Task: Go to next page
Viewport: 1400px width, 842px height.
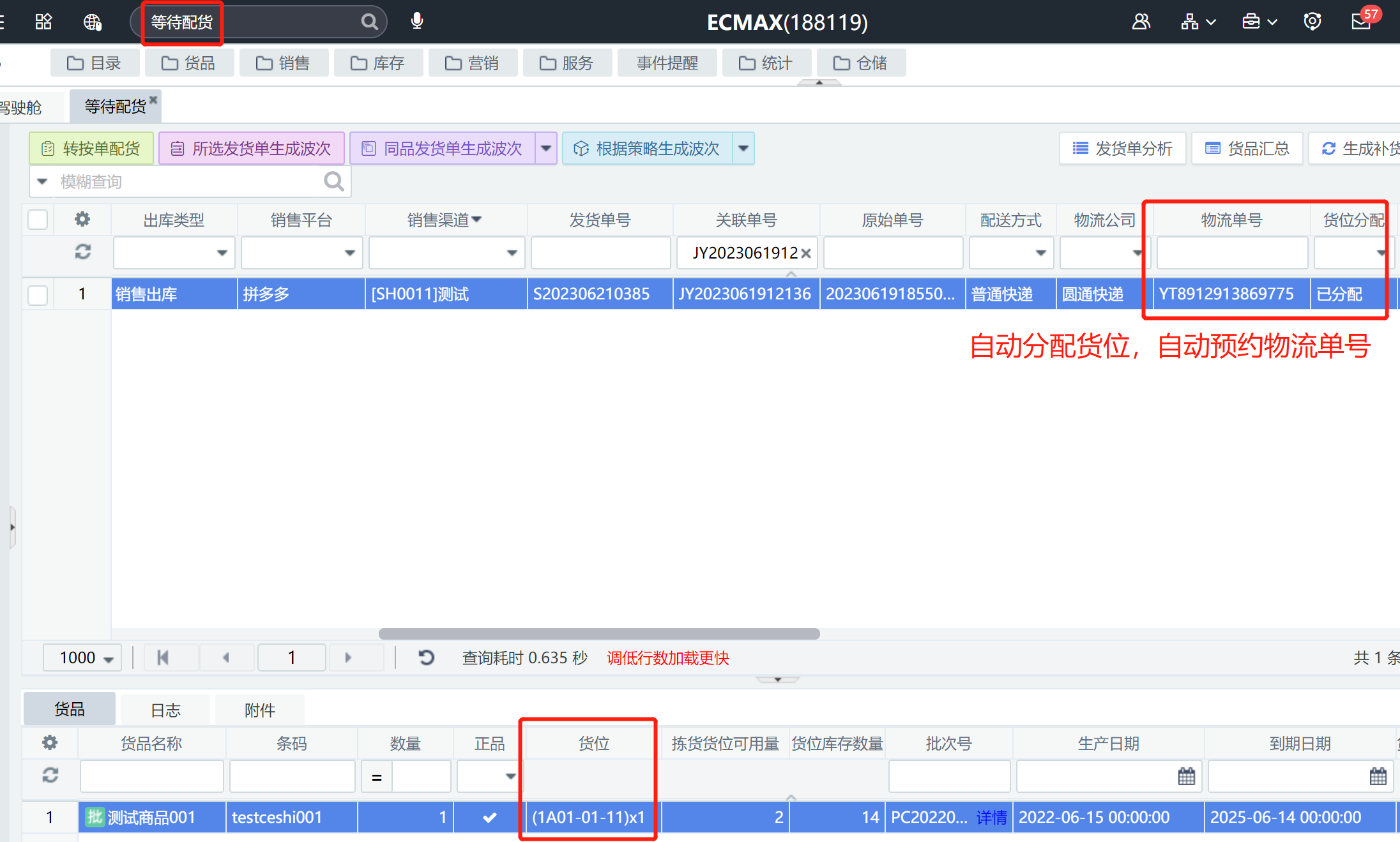Action: tap(348, 658)
